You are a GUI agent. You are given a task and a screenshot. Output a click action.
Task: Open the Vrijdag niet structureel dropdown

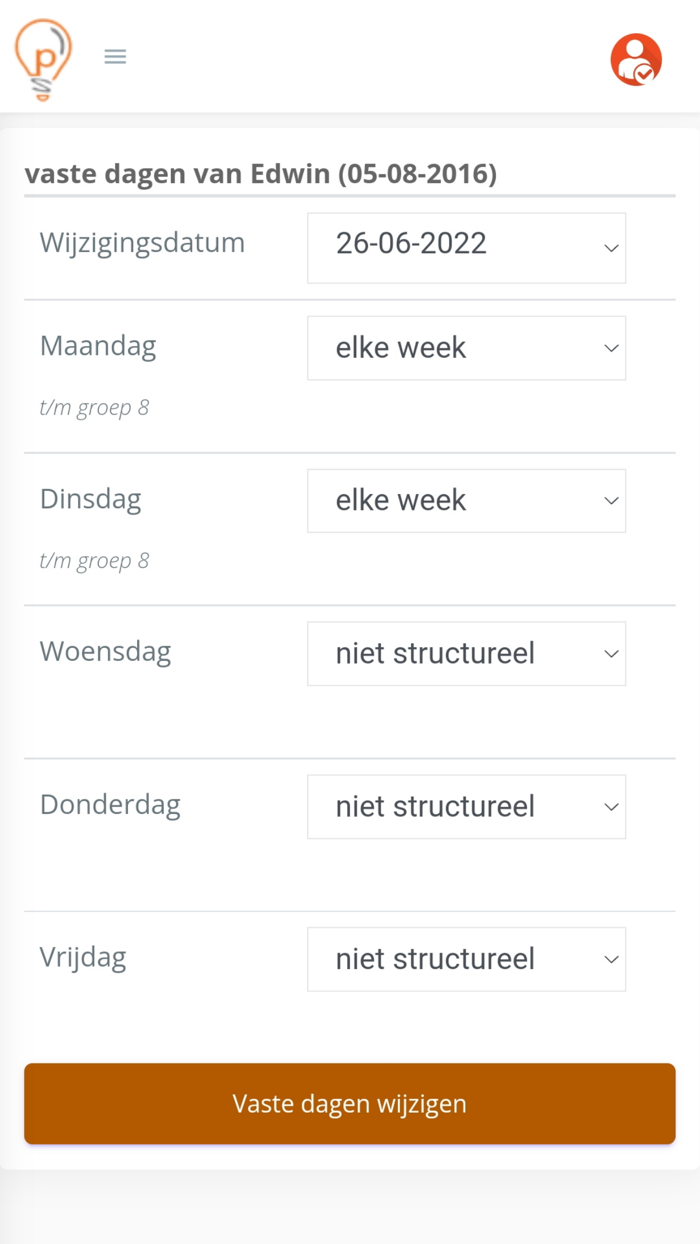coord(466,958)
